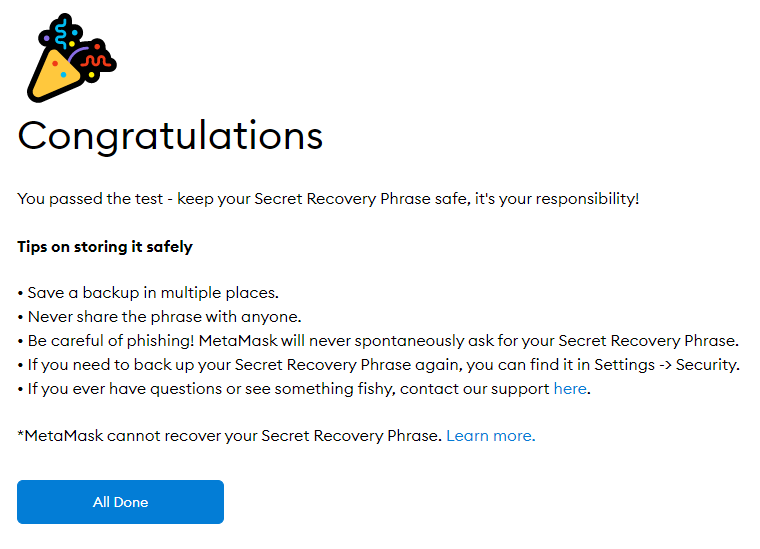Open the support 'here' link
The height and width of the screenshot is (549, 760).
point(570,388)
